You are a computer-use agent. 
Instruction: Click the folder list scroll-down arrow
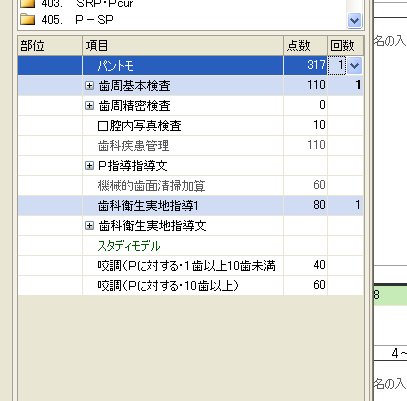click(354, 21)
